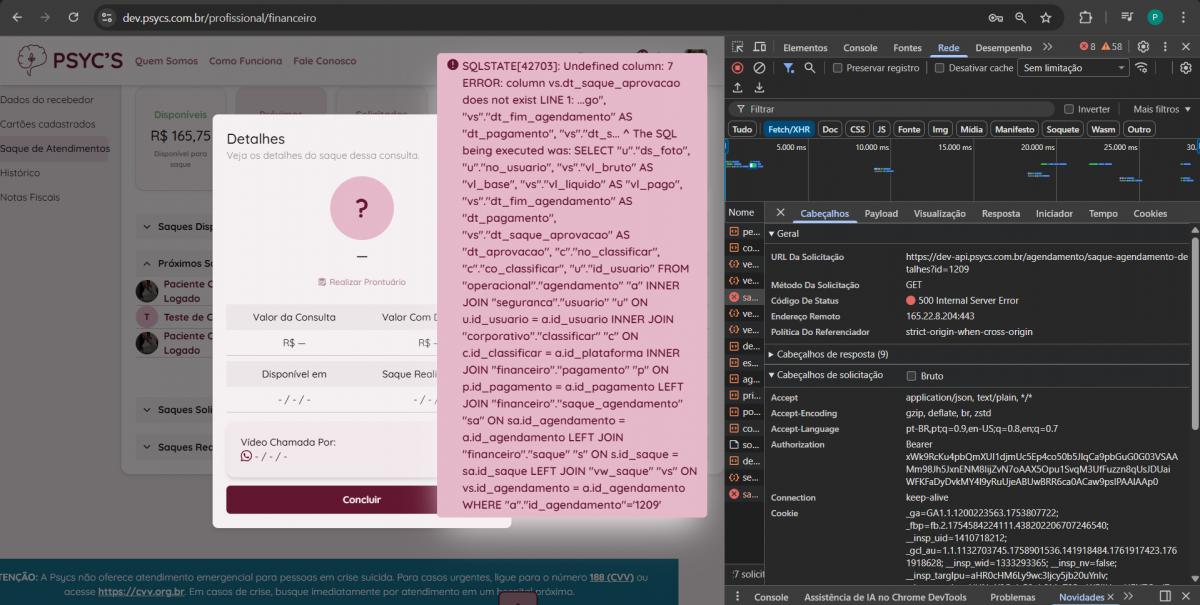
Task: Click the export HAR download icon
Action: pos(759,88)
